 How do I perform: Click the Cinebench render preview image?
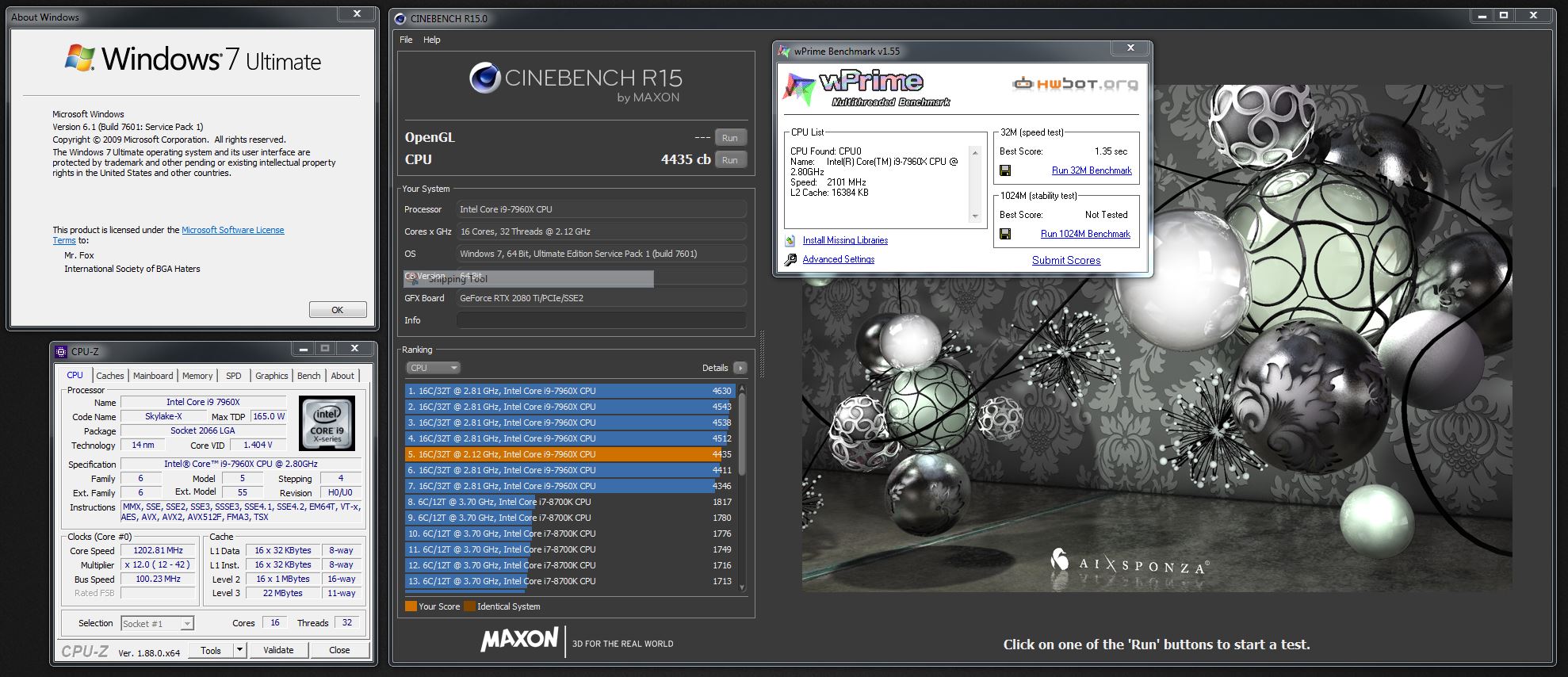[x=1157, y=338]
